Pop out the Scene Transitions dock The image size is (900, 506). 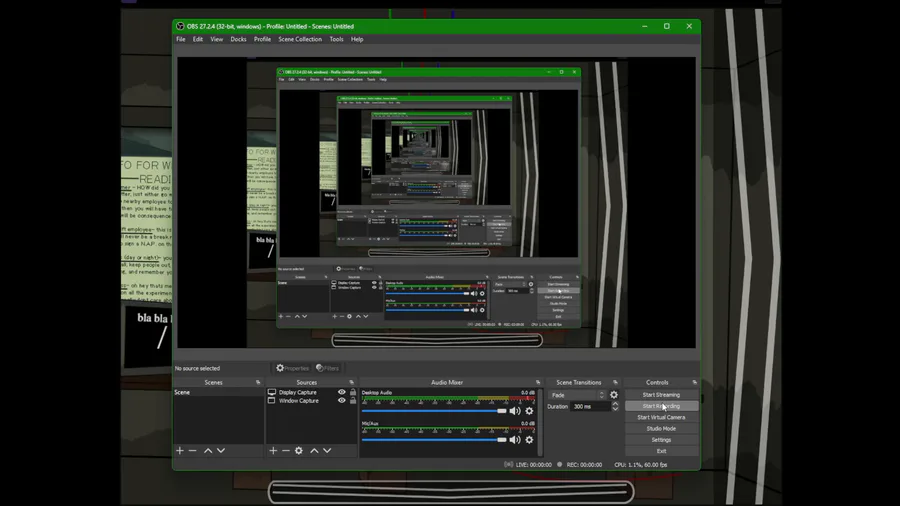[x=615, y=382]
